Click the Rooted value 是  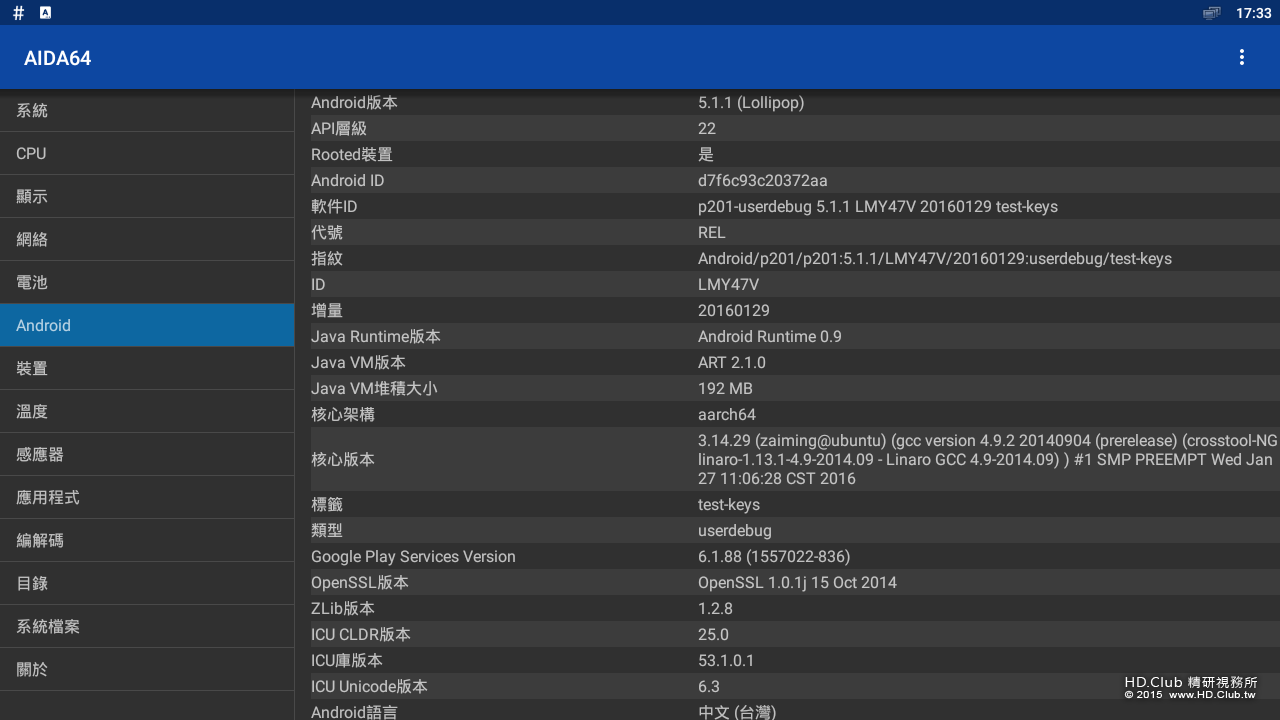(706, 154)
